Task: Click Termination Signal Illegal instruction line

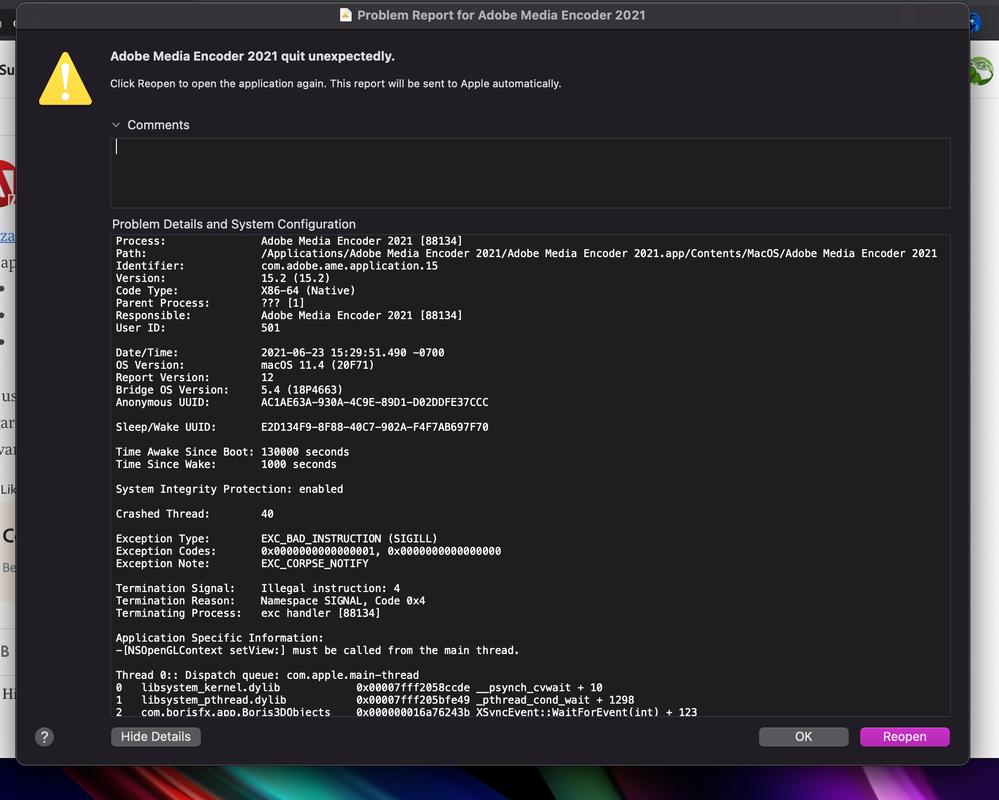Action: 257,589
